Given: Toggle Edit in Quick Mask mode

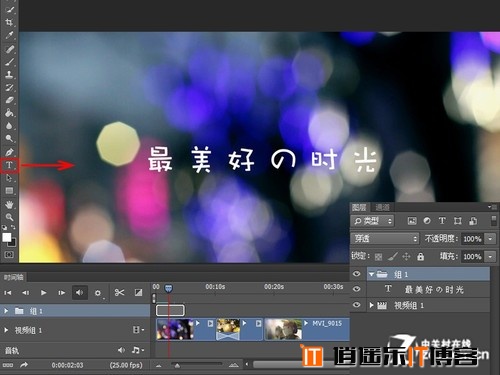Looking at the screenshot, I should point(9,255).
